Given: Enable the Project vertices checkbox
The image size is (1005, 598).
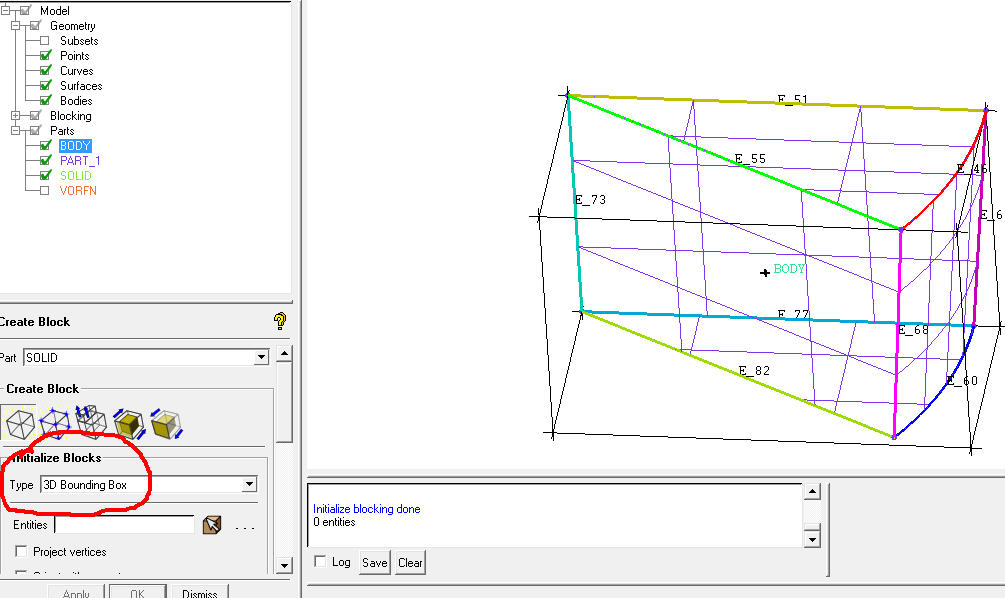Looking at the screenshot, I should [x=21, y=551].
